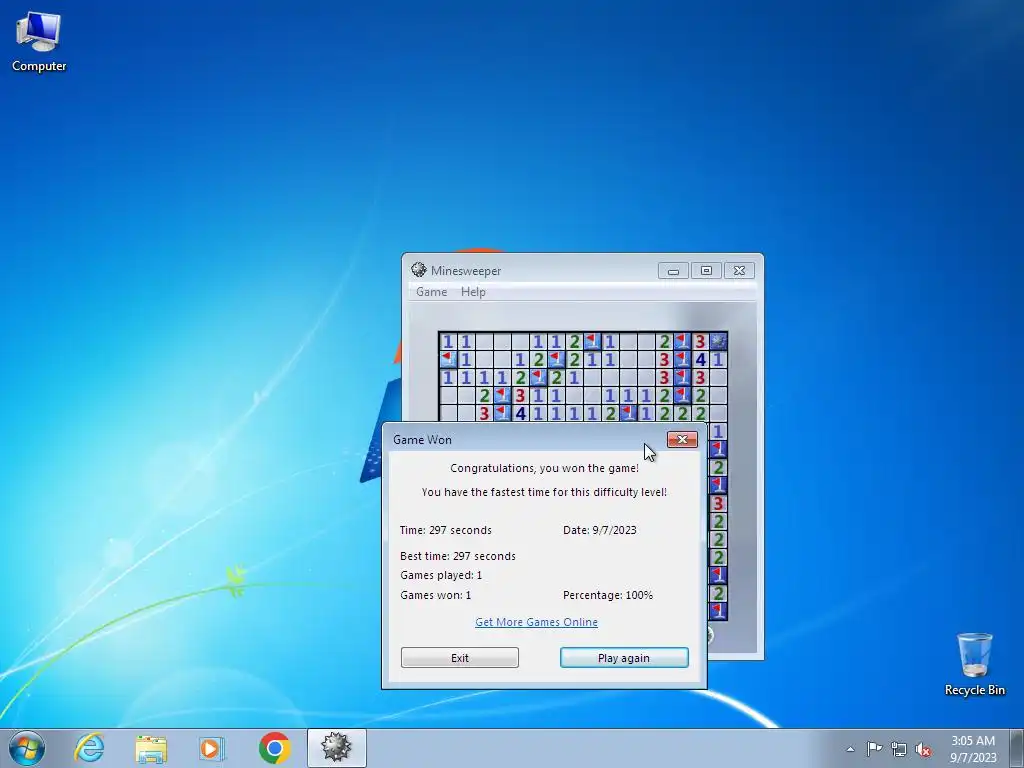
Task: Click the muted volume speaker tray icon
Action: coord(923,749)
